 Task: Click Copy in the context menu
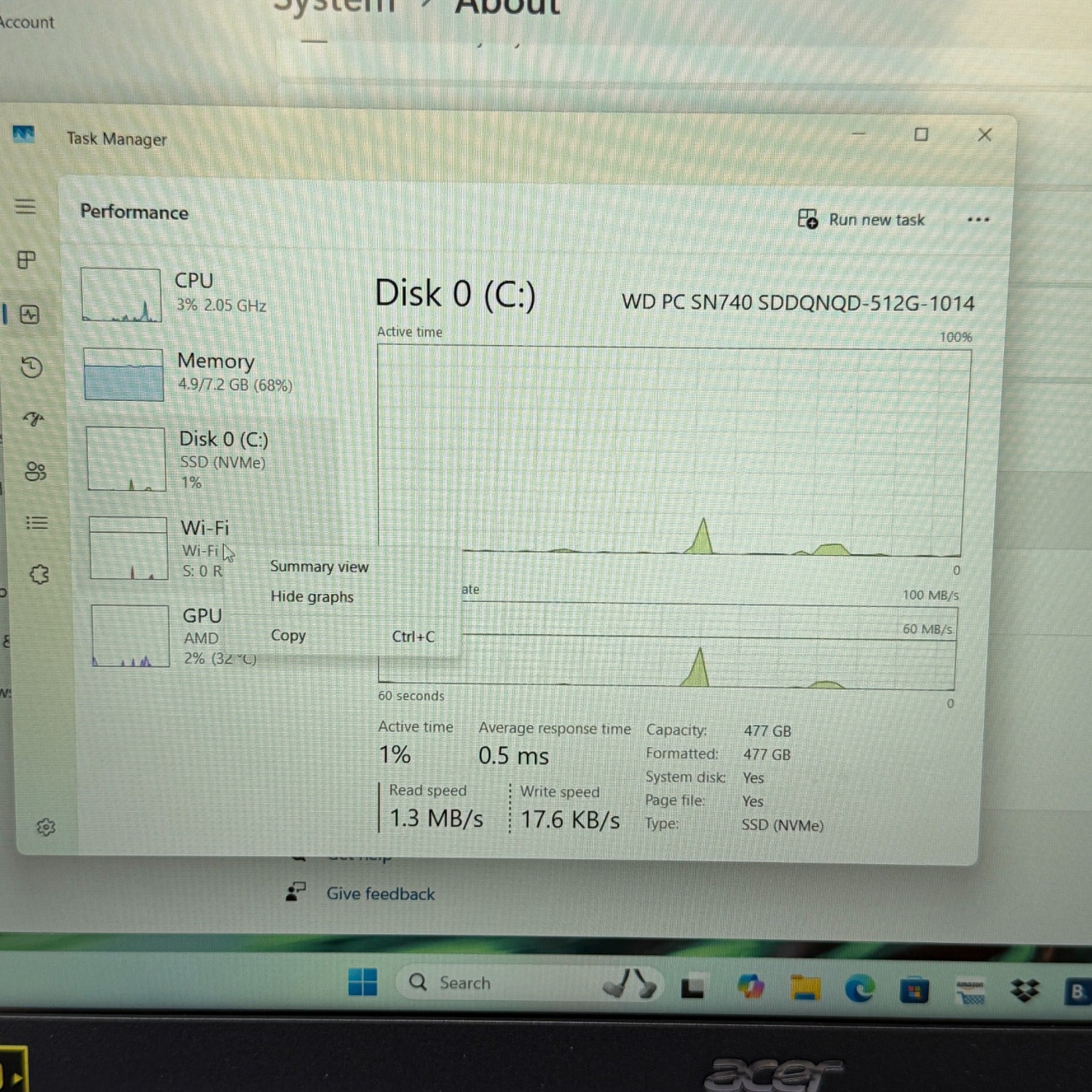click(x=288, y=636)
